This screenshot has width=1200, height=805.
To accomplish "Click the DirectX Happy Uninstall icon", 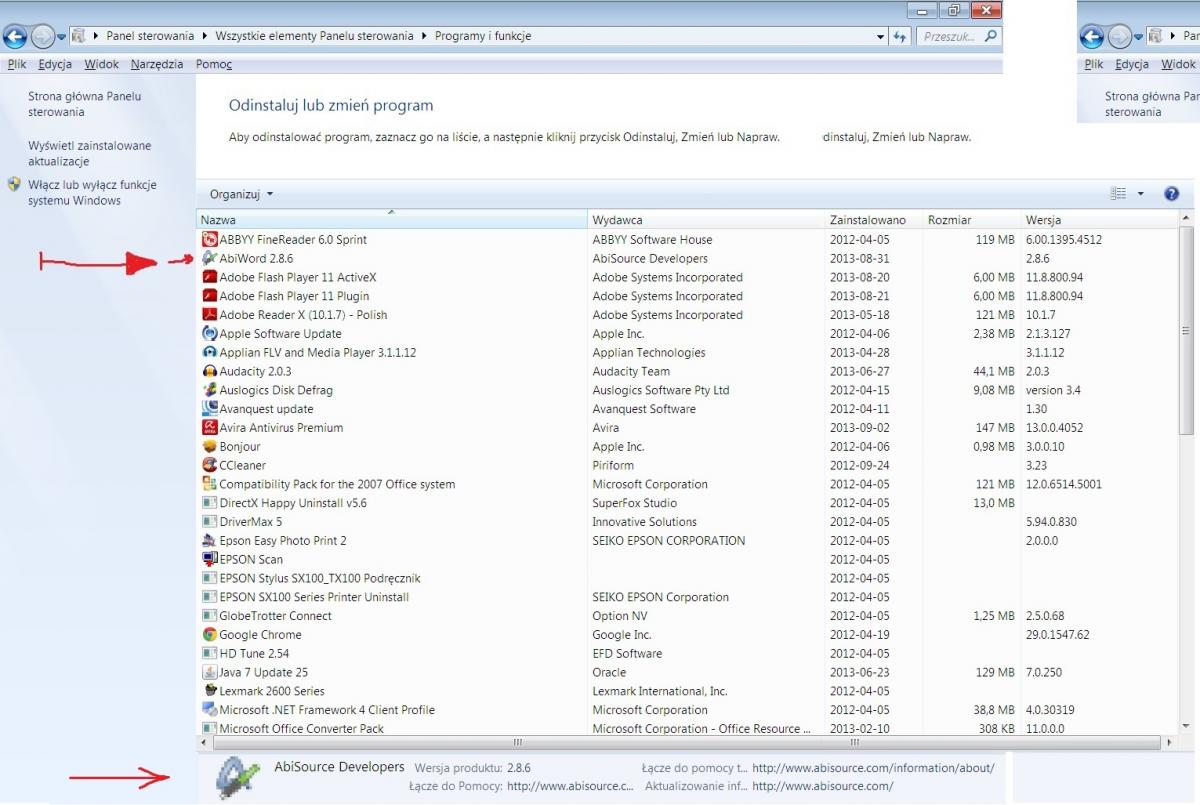I will pyautogui.click(x=209, y=503).
